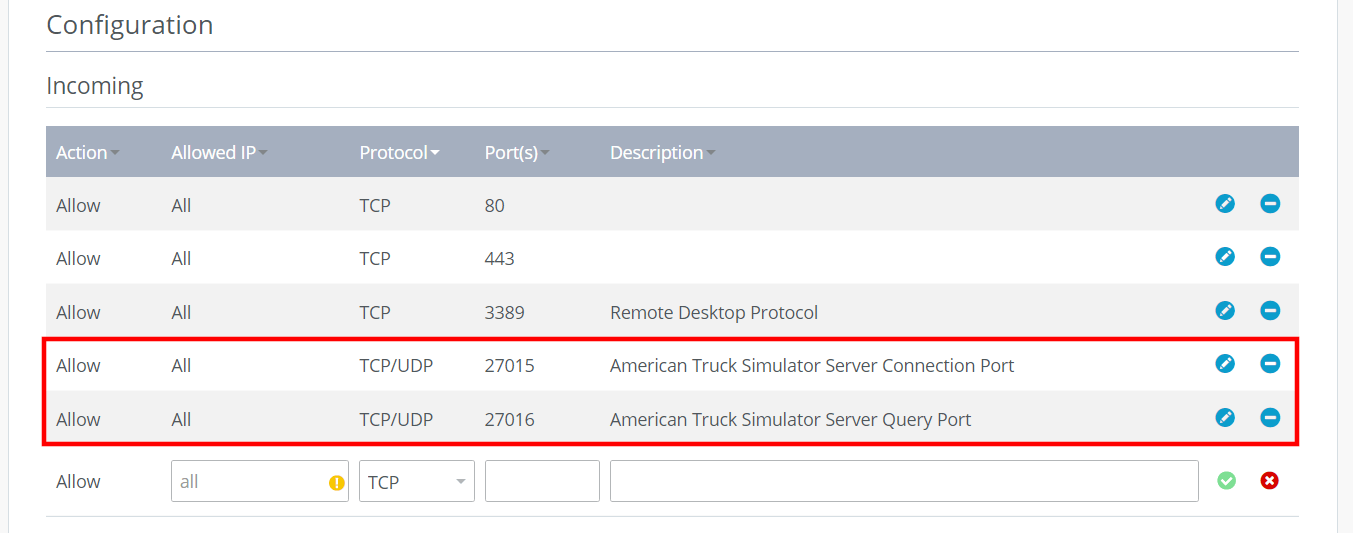Image resolution: width=1353 pixels, height=533 pixels.
Task: Select the port 27015 cell
Action: [x=510, y=366]
